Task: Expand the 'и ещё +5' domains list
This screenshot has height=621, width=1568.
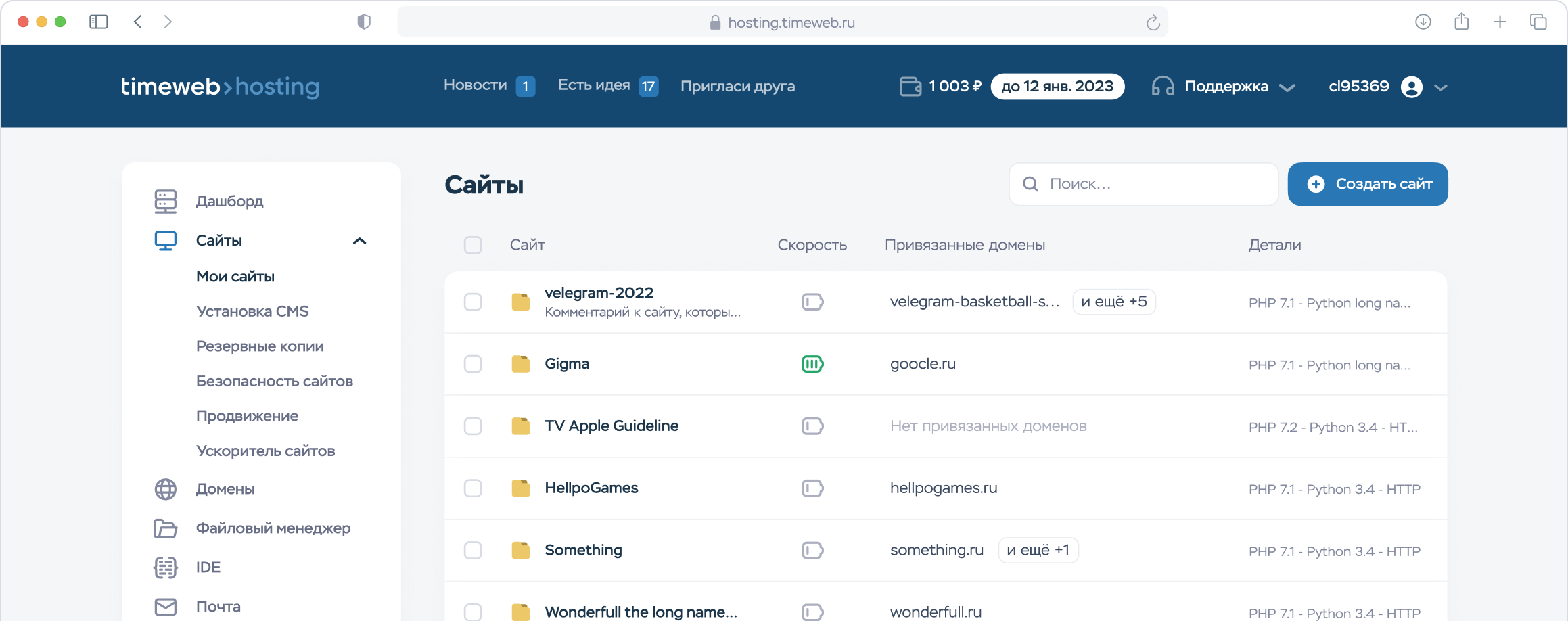Action: (1114, 302)
